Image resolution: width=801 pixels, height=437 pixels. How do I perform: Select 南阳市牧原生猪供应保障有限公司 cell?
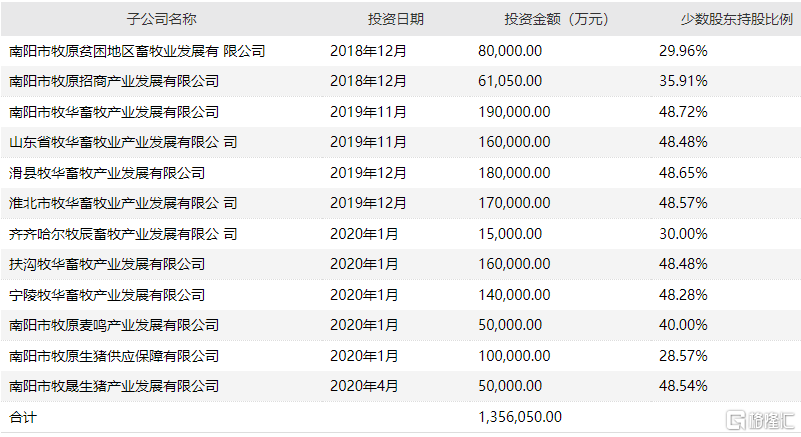(x=114, y=356)
